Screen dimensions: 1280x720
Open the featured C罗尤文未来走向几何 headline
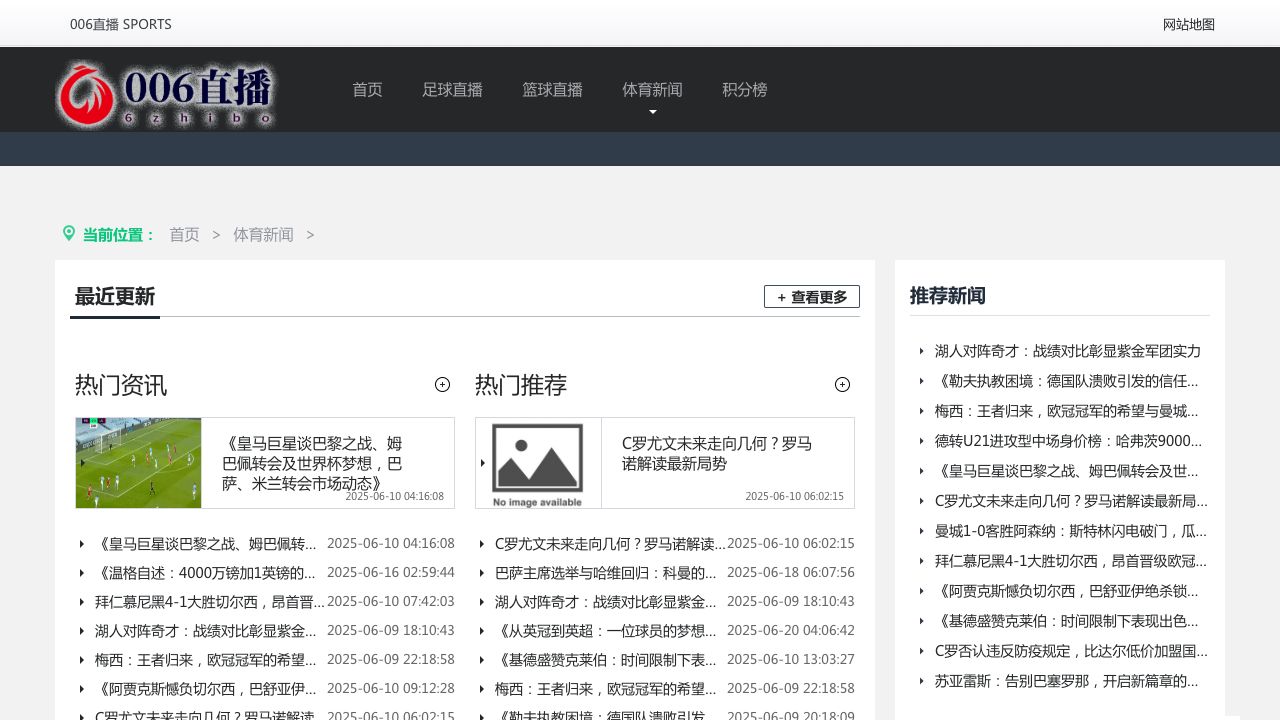pos(716,454)
